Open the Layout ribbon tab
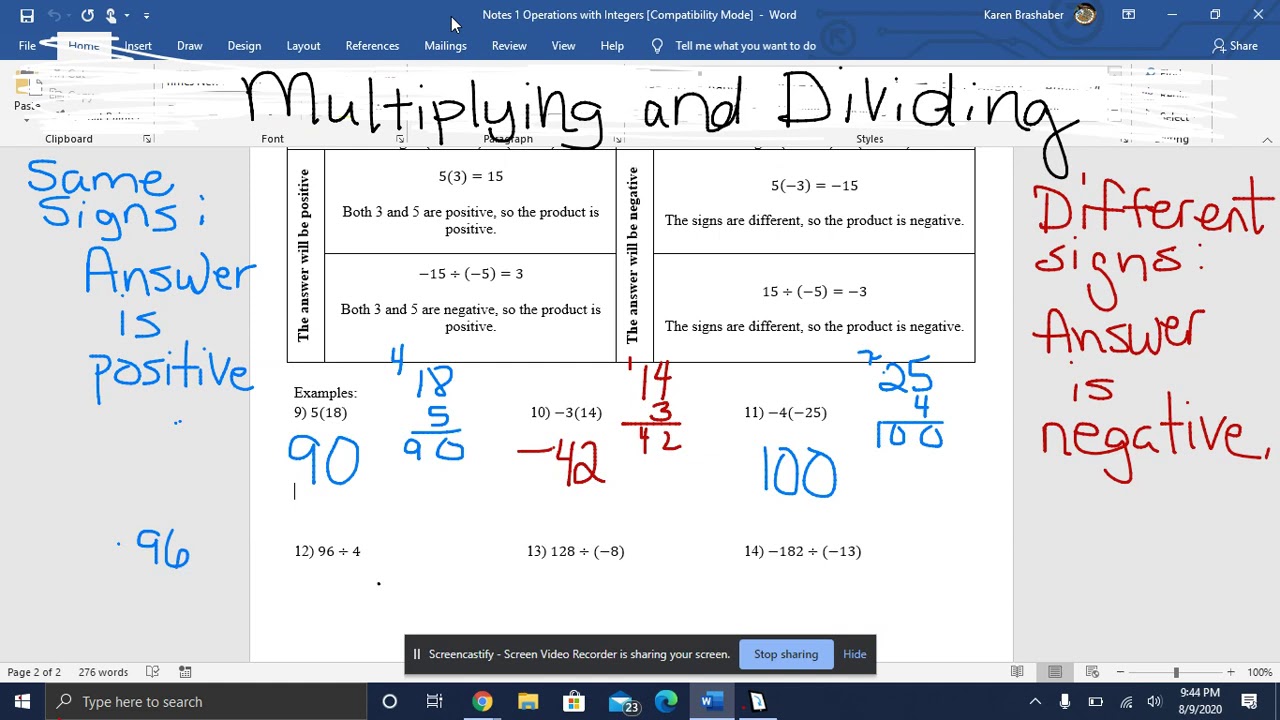This screenshot has height=720, width=1280. coord(303,46)
